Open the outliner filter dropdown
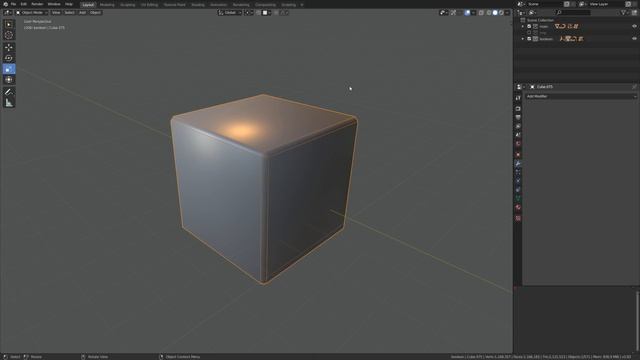The height and width of the screenshot is (360, 640). pos(624,13)
